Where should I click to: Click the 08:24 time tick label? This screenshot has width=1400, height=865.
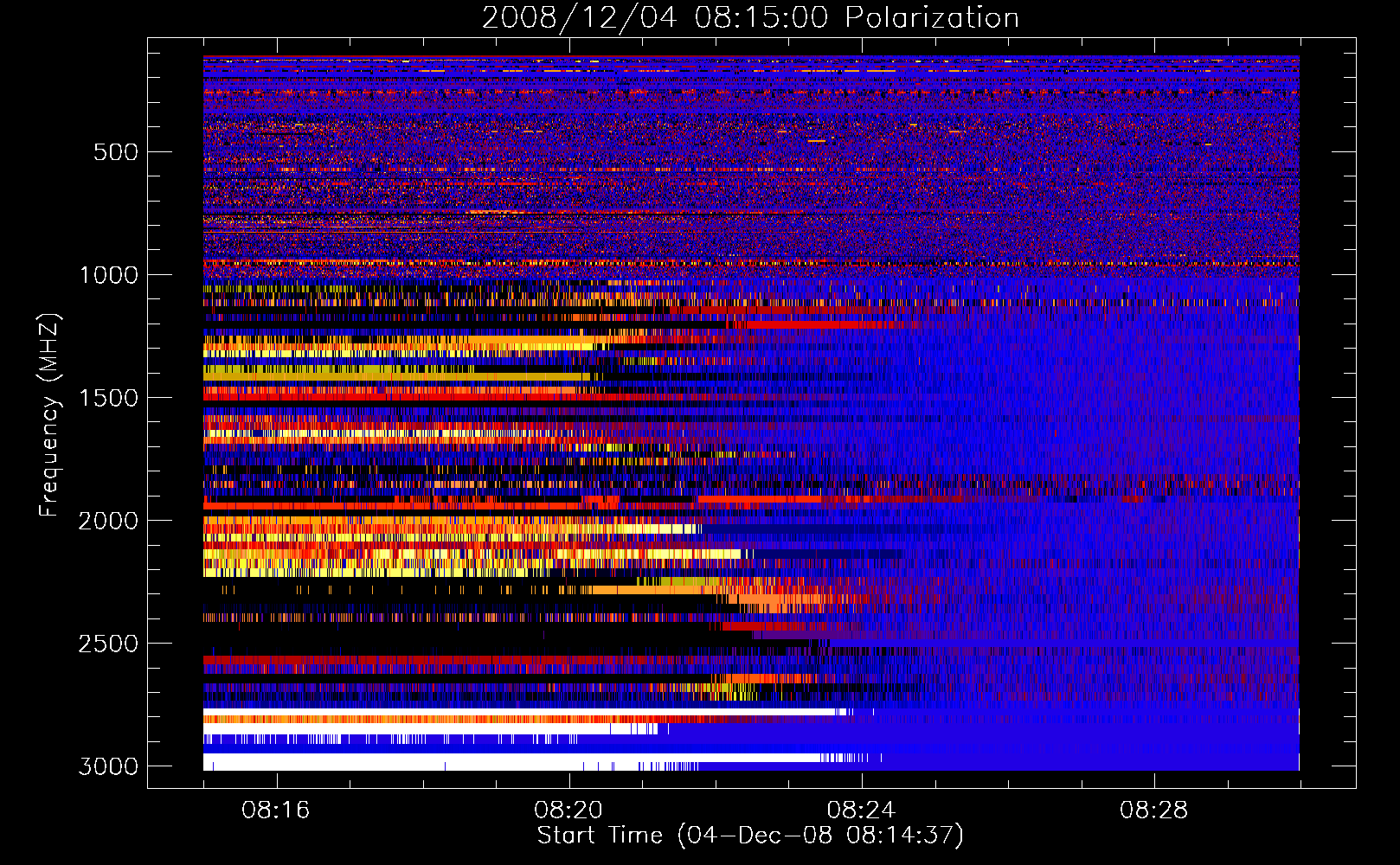861,811
